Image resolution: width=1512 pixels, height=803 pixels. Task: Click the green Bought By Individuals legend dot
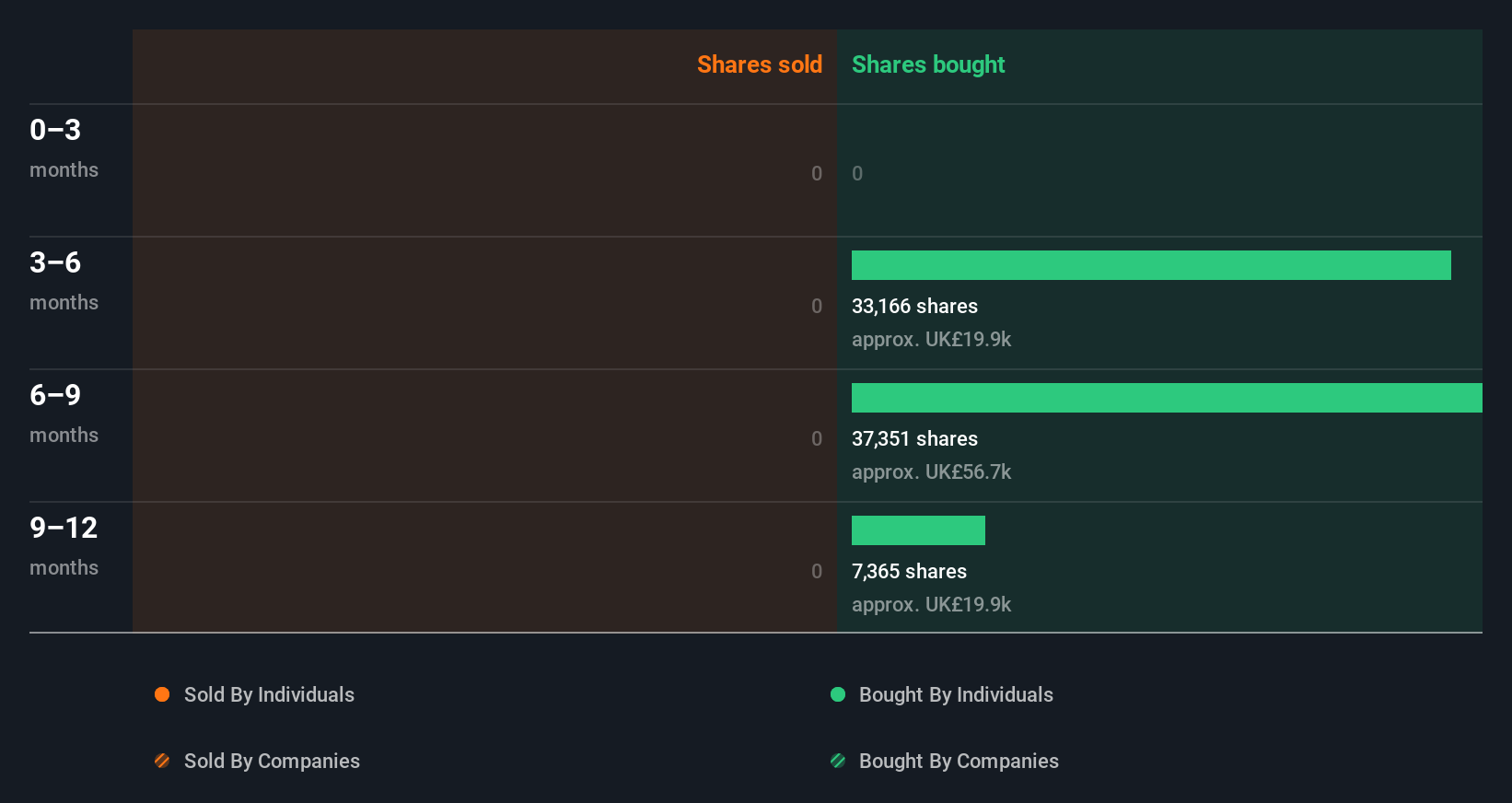point(838,694)
